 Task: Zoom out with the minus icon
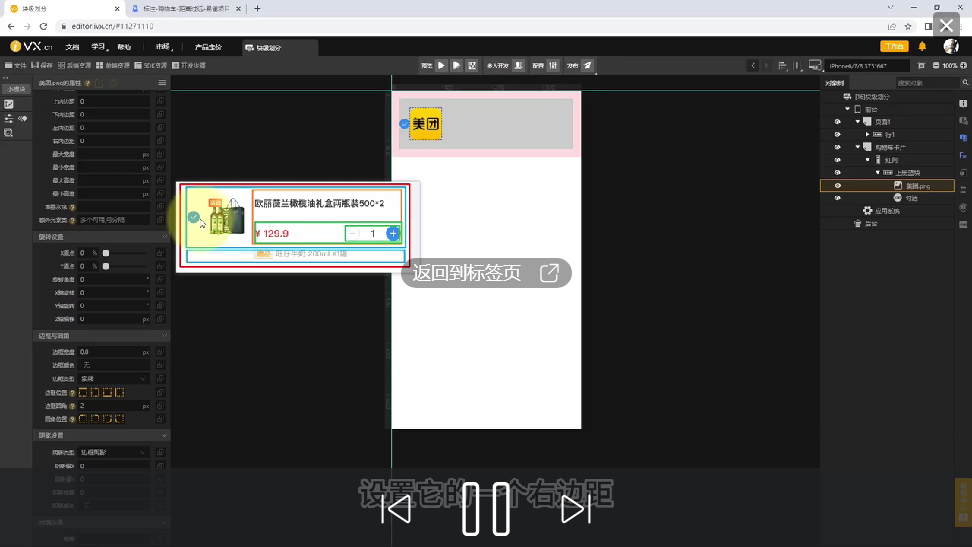(x=936, y=65)
